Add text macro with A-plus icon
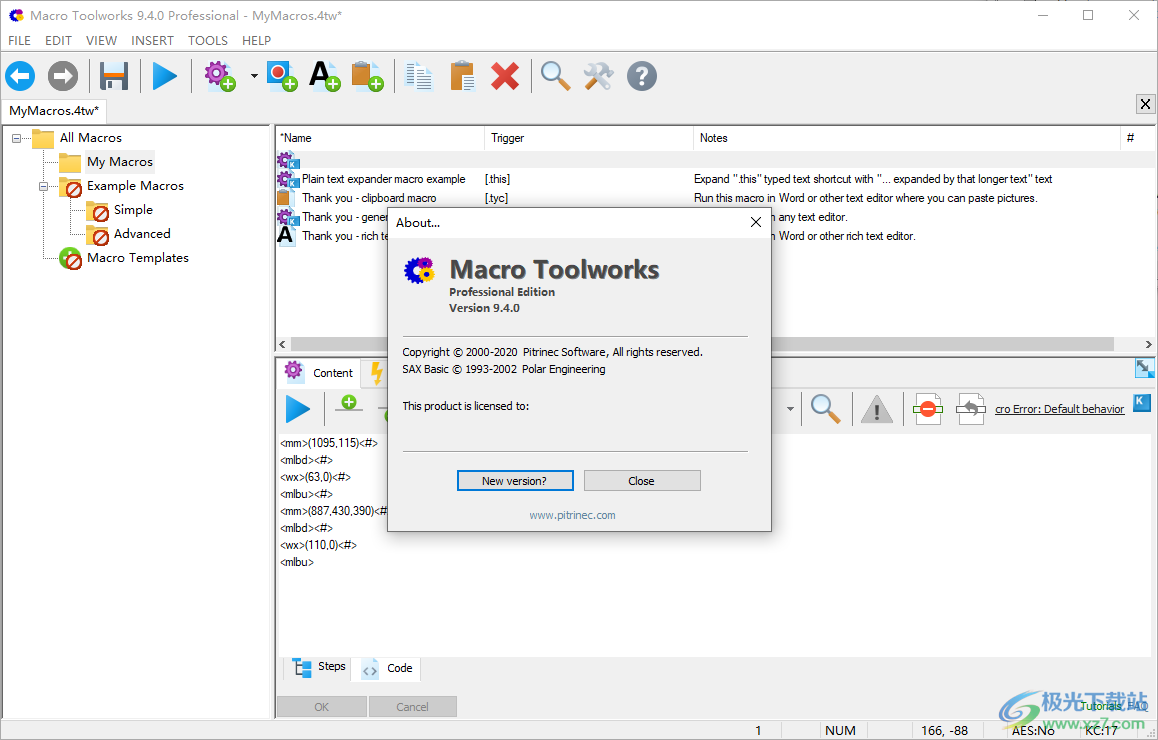Screen dimensions: 1158x740 [324, 76]
